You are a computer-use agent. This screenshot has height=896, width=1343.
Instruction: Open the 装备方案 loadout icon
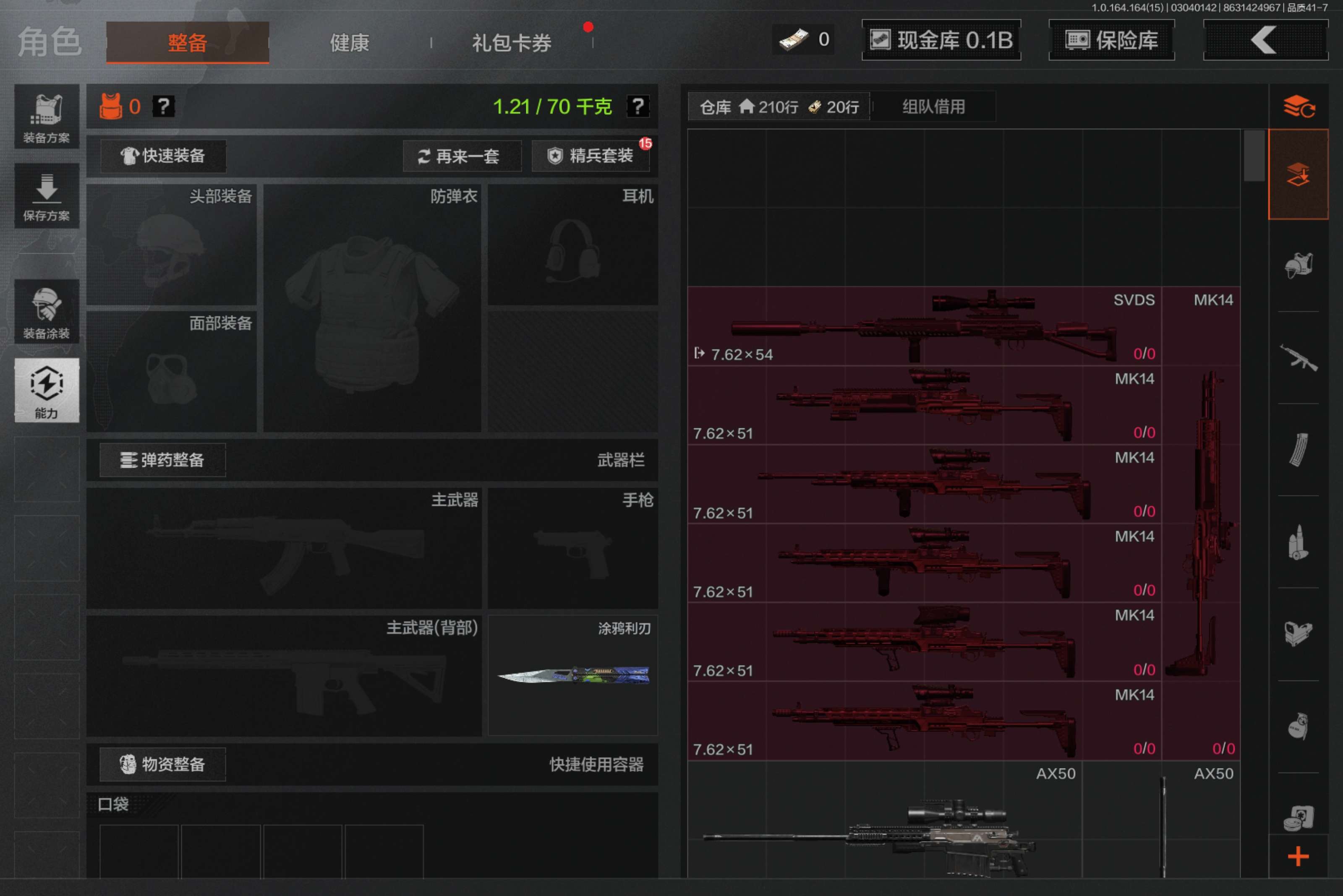click(x=46, y=117)
